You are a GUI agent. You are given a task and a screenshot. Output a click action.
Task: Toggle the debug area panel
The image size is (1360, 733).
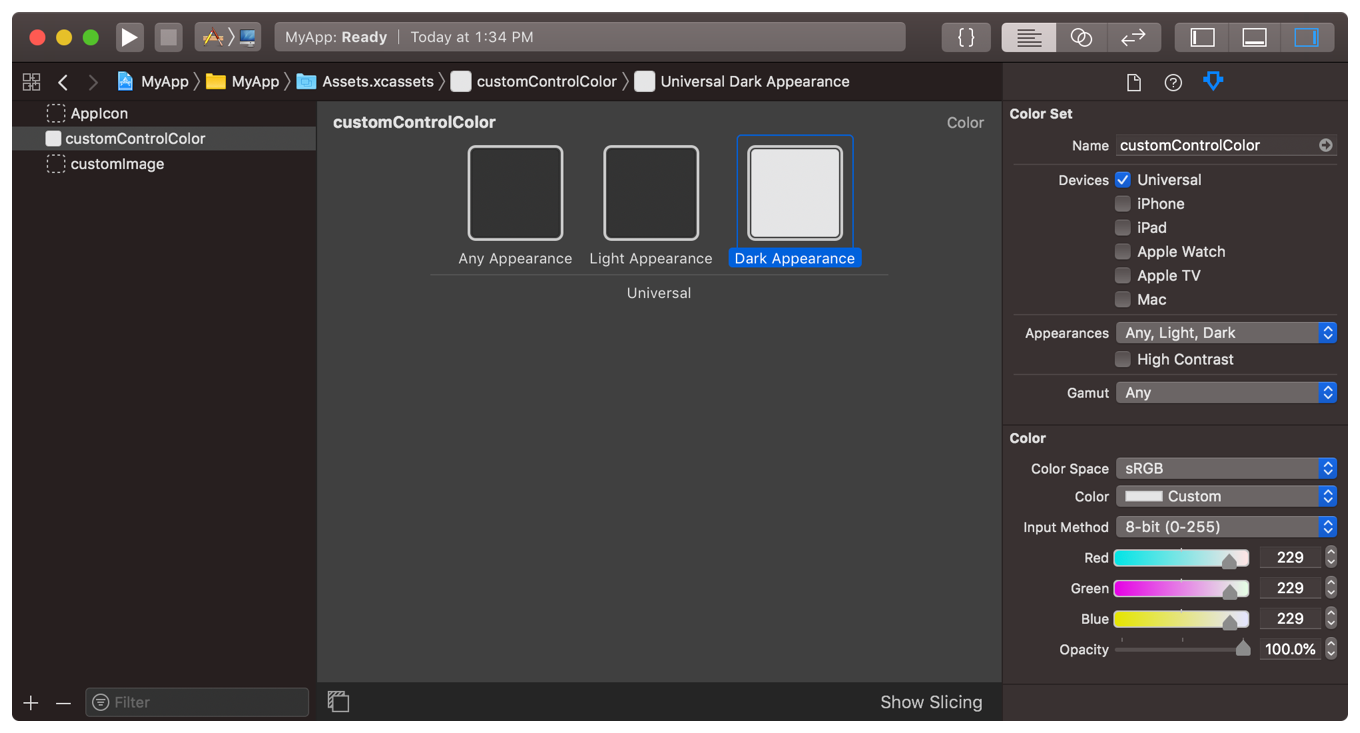pos(1254,37)
